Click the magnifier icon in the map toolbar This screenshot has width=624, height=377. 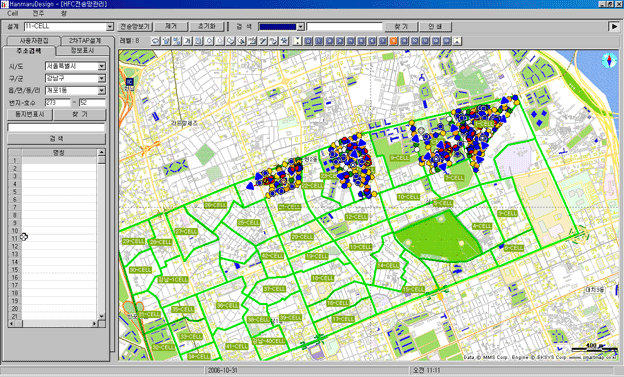[241, 41]
